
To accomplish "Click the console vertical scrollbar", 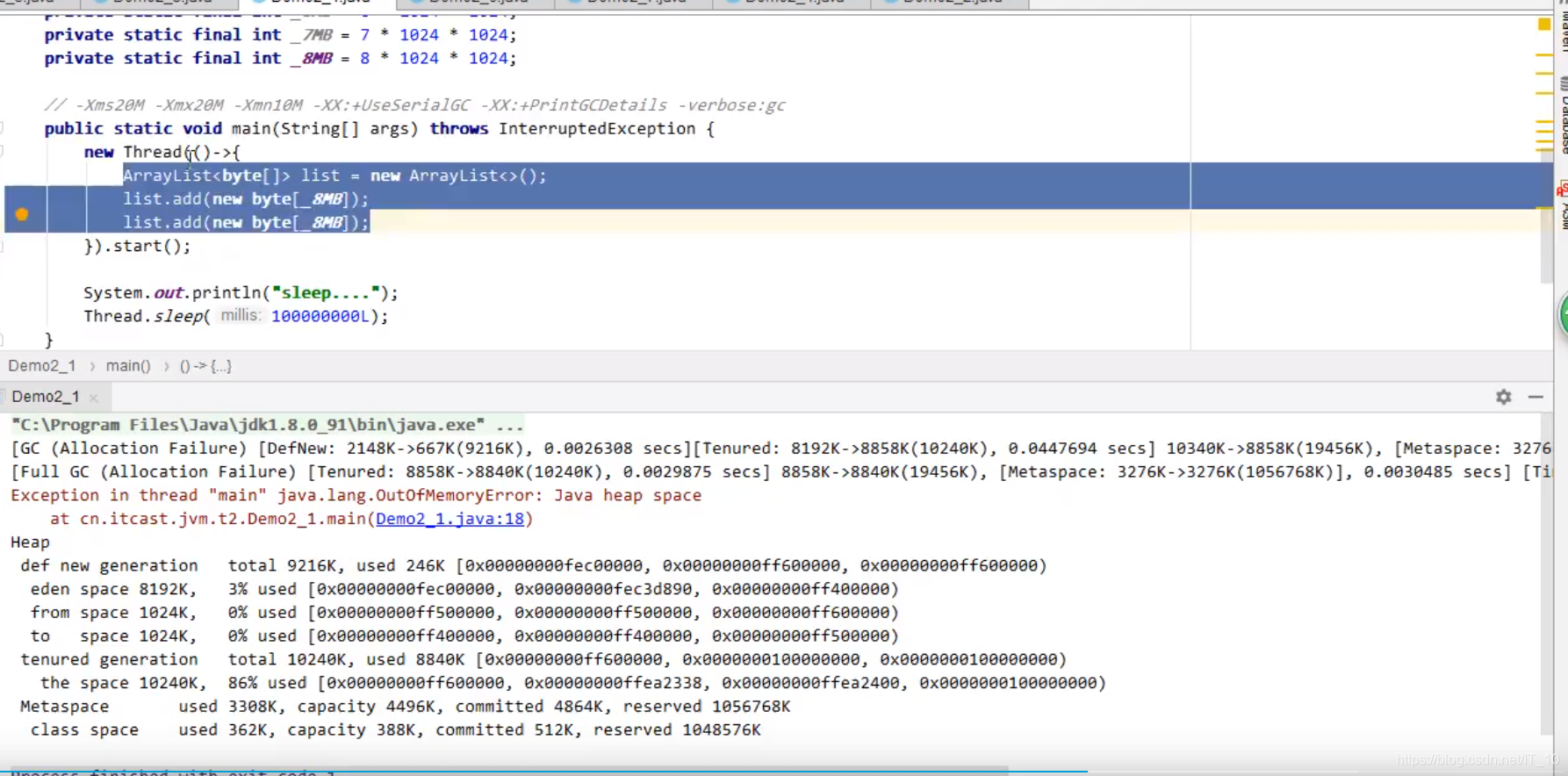I will click(x=1547, y=575).
